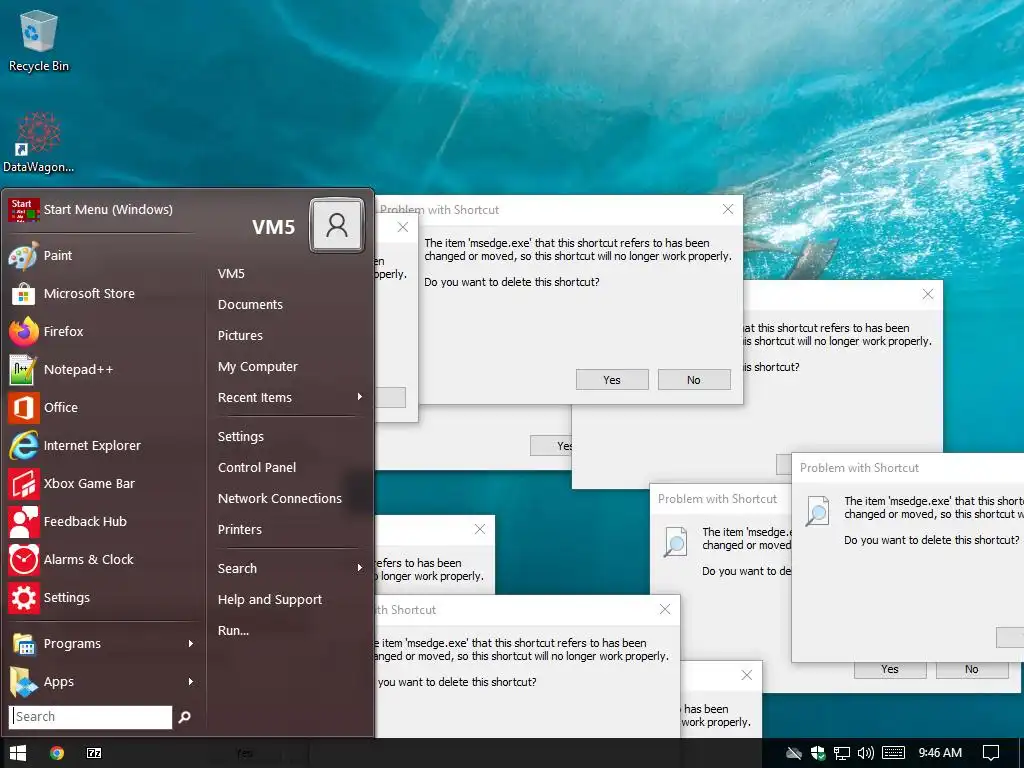Open Pictures from start menu

(x=240, y=336)
